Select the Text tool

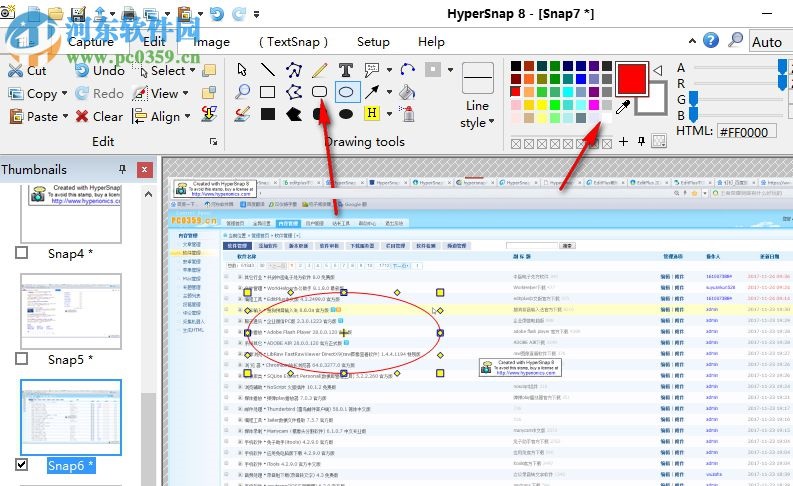click(x=346, y=69)
